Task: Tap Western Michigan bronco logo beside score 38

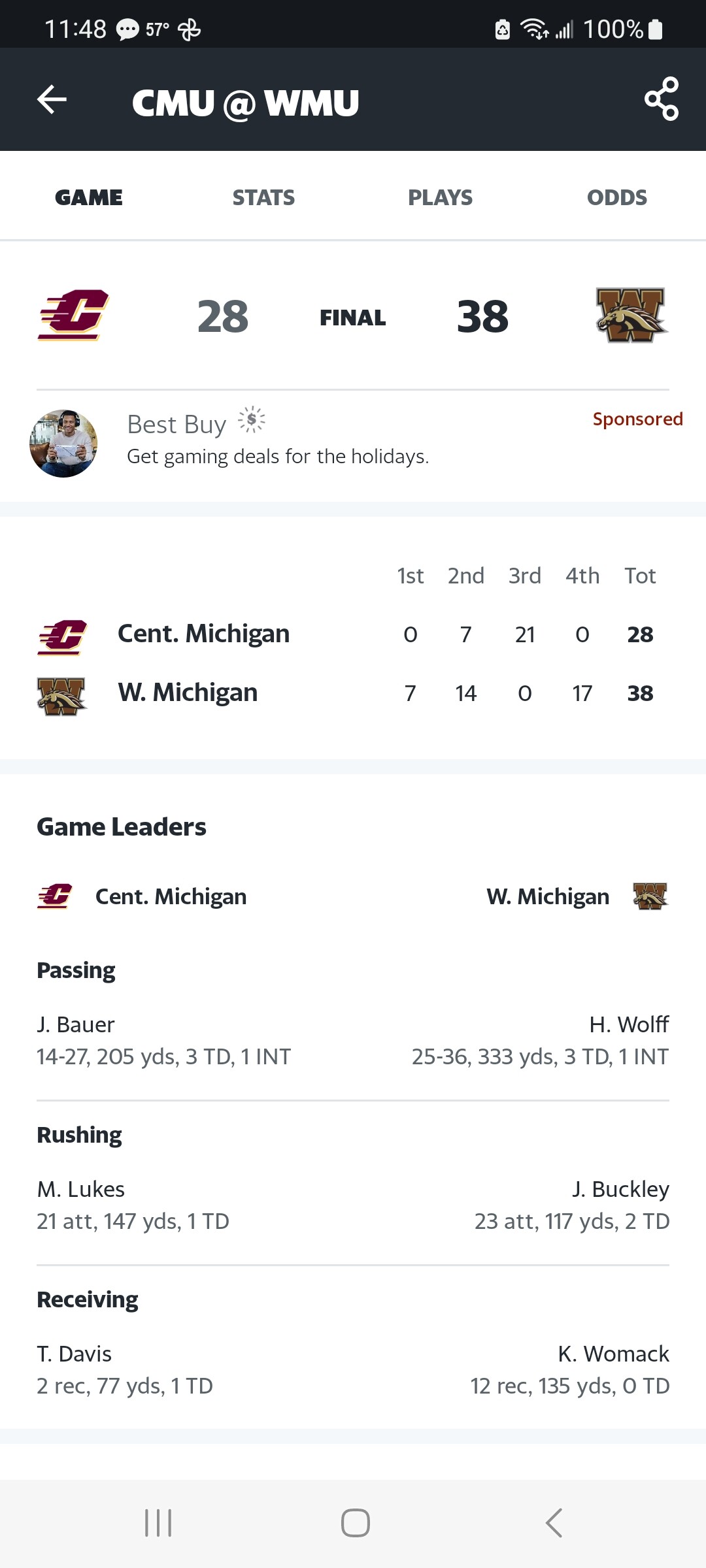Action: [631, 316]
